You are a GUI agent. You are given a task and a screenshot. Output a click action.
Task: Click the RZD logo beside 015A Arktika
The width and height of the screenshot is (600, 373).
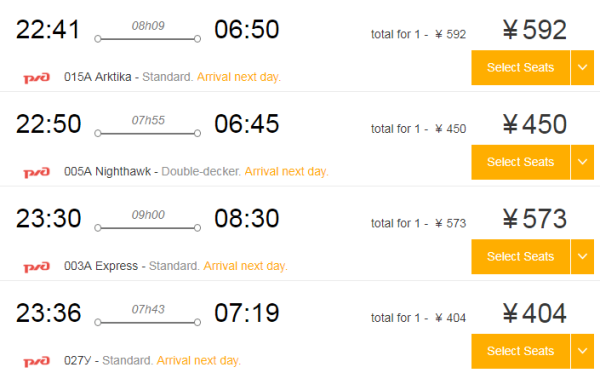37,78
